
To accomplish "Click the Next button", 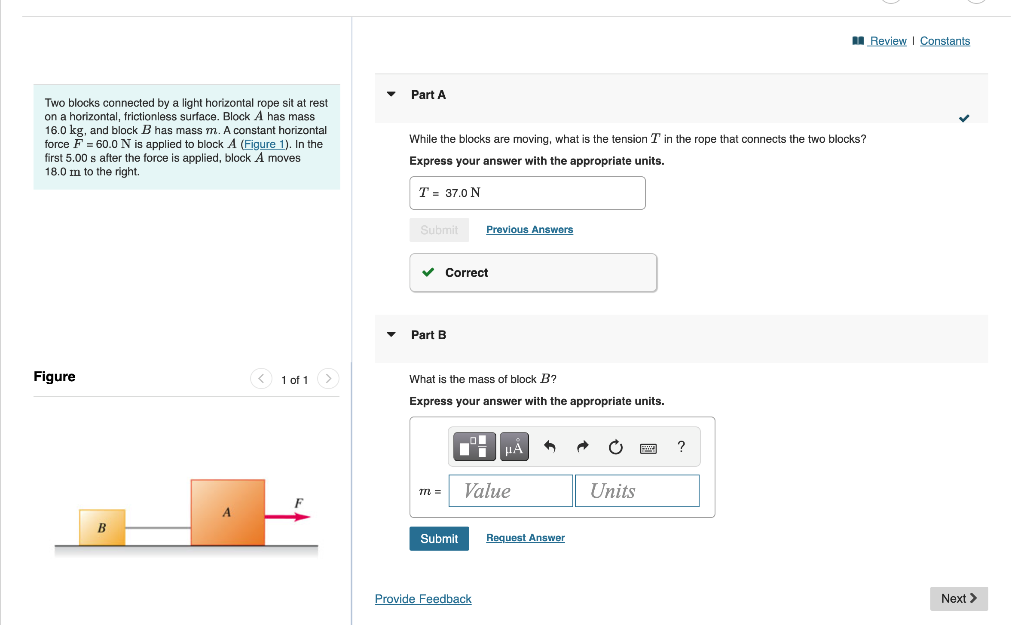I will pyautogui.click(x=957, y=598).
